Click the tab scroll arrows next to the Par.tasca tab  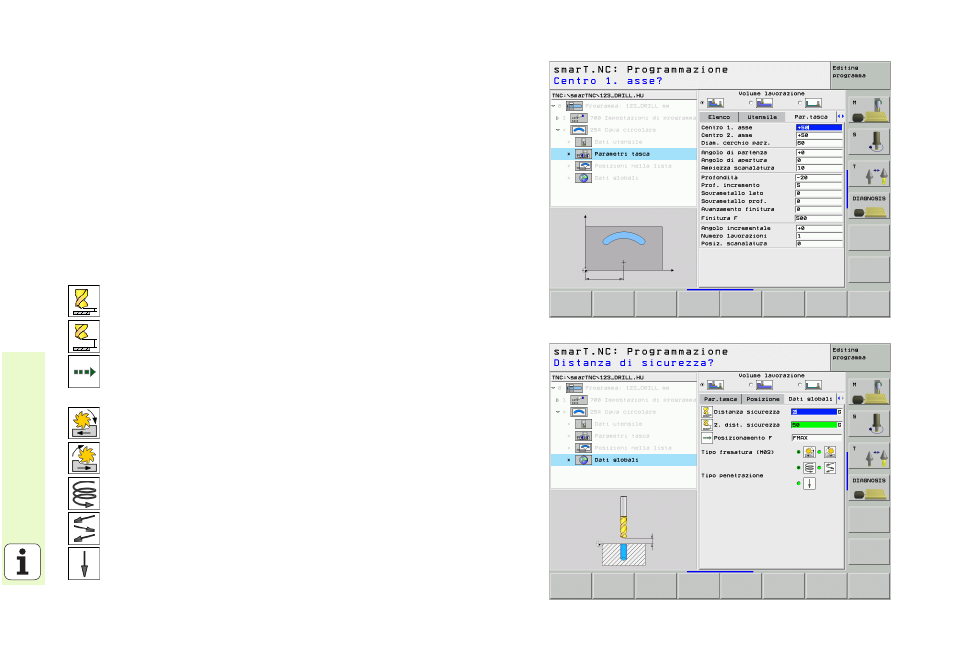pos(841,116)
